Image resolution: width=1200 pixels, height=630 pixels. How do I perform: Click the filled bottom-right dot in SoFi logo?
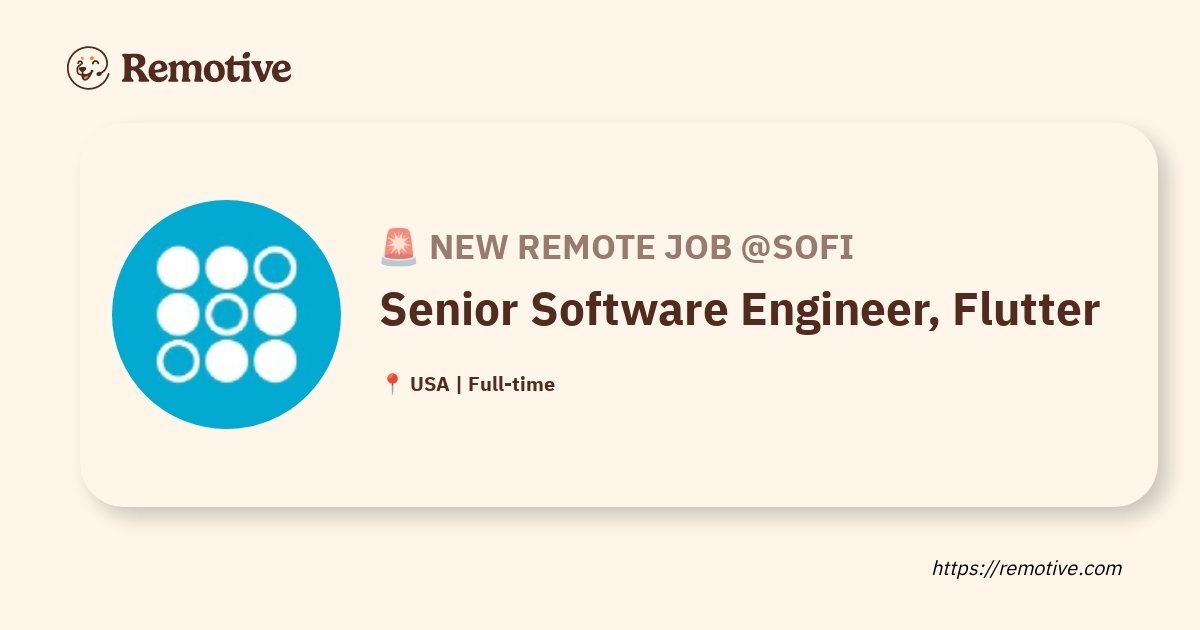click(275, 362)
